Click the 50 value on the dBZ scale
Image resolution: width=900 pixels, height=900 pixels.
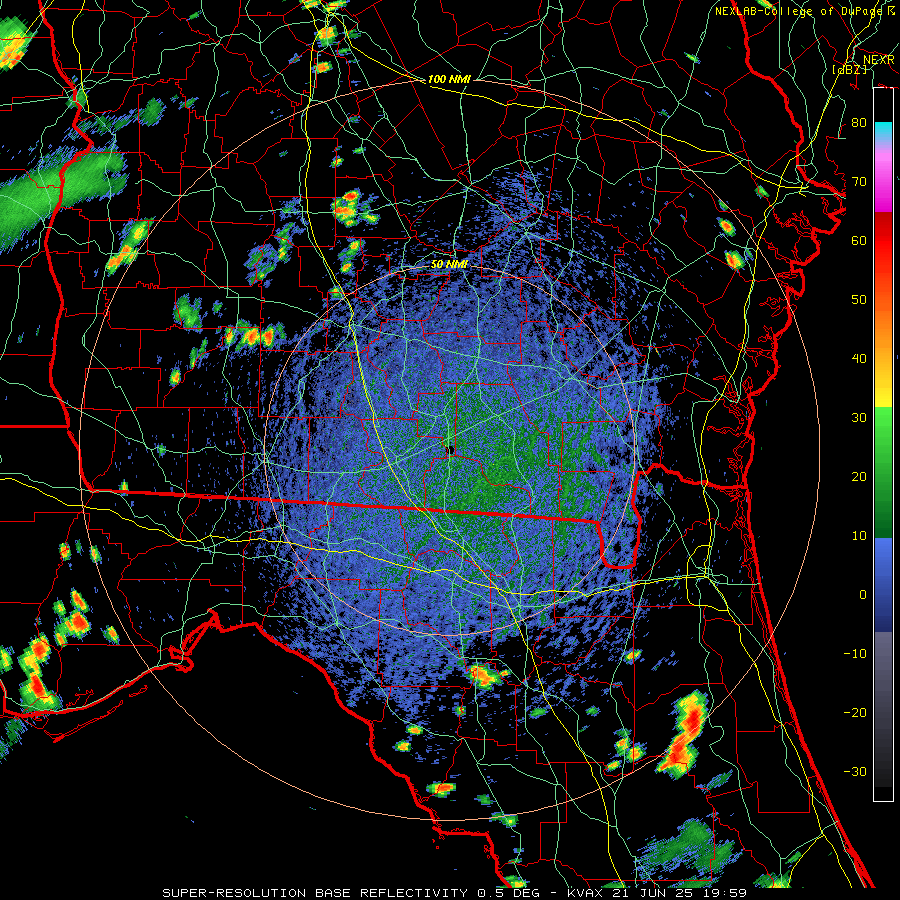(x=859, y=300)
